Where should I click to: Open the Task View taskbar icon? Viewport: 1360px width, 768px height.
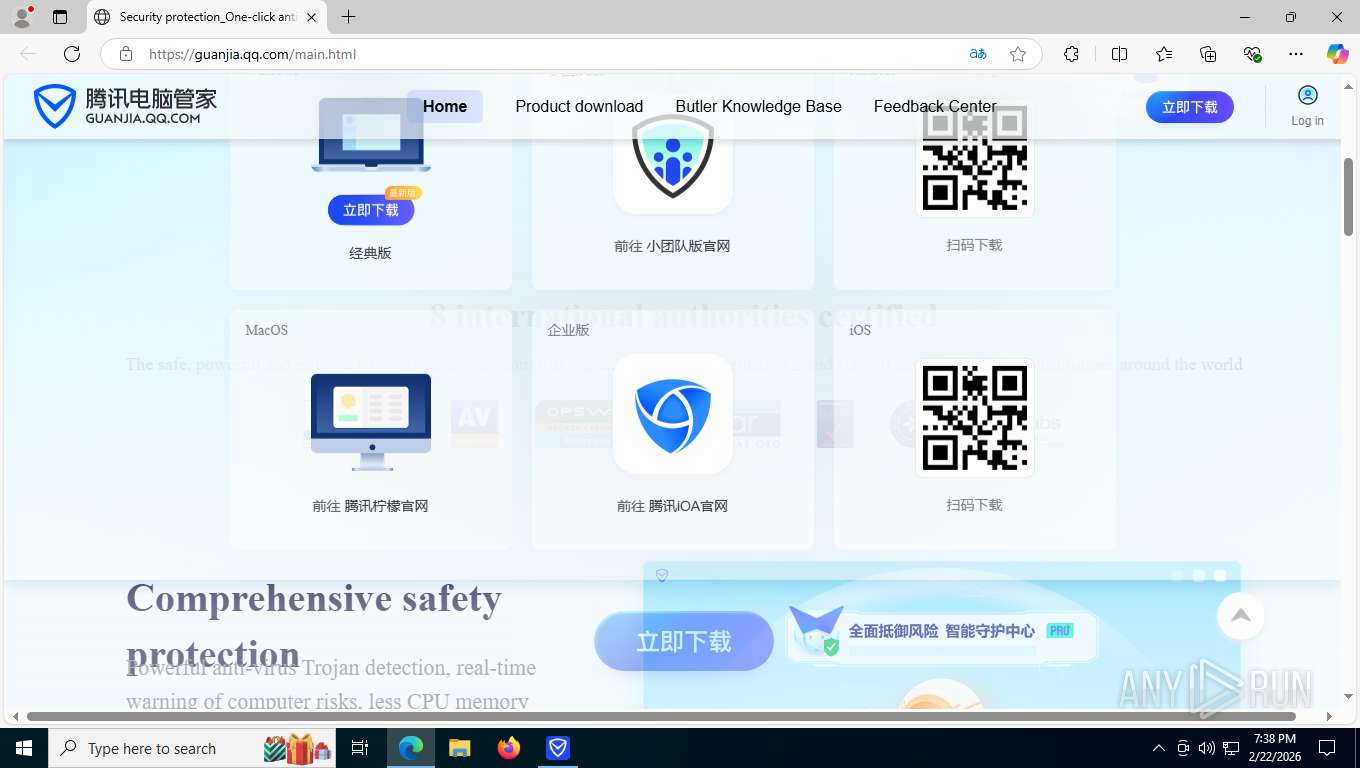360,748
